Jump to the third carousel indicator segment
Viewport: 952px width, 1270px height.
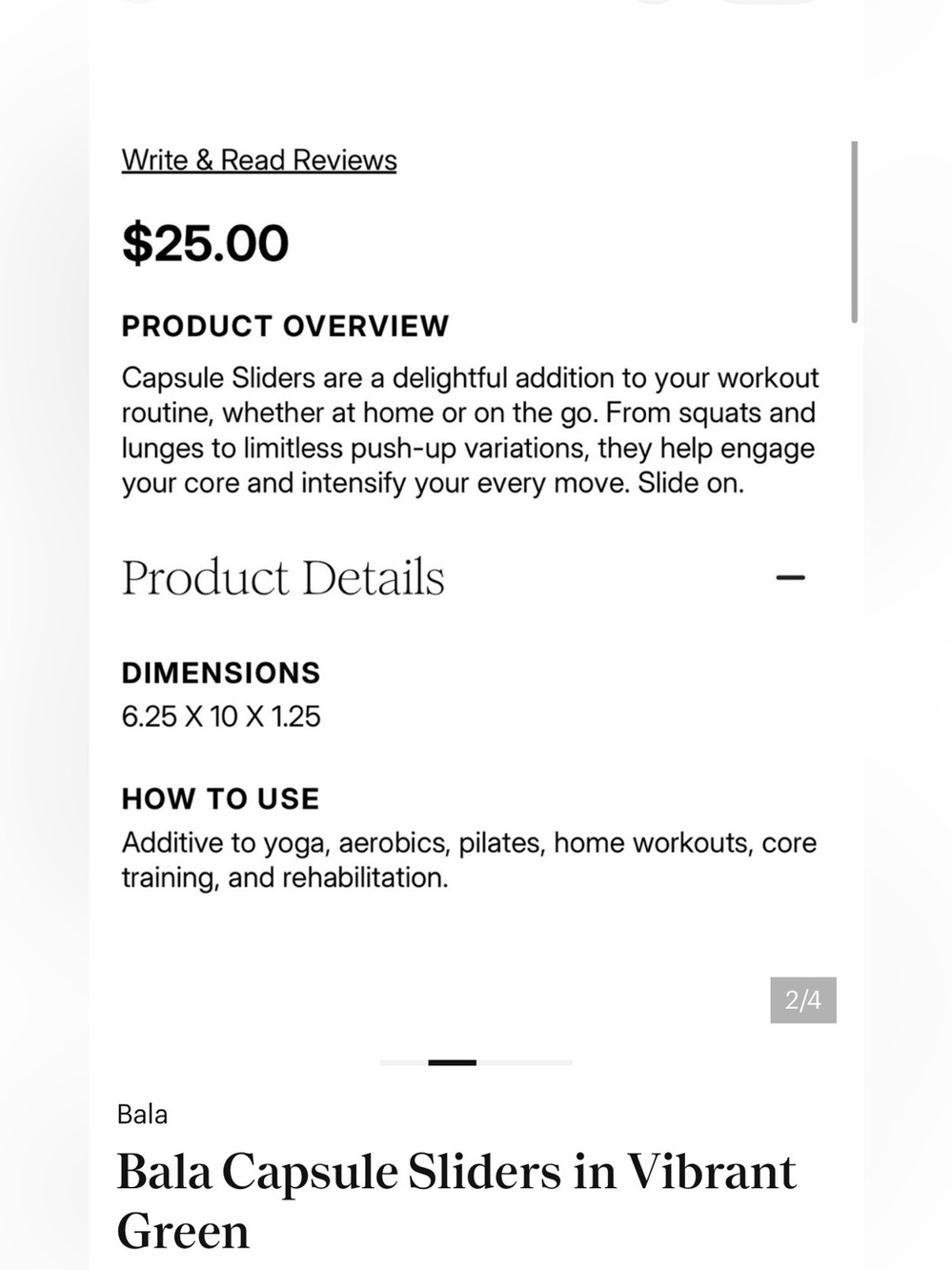click(500, 1062)
